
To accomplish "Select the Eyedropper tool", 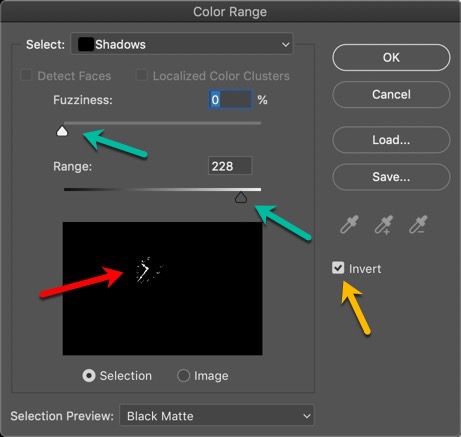I will pos(349,224).
